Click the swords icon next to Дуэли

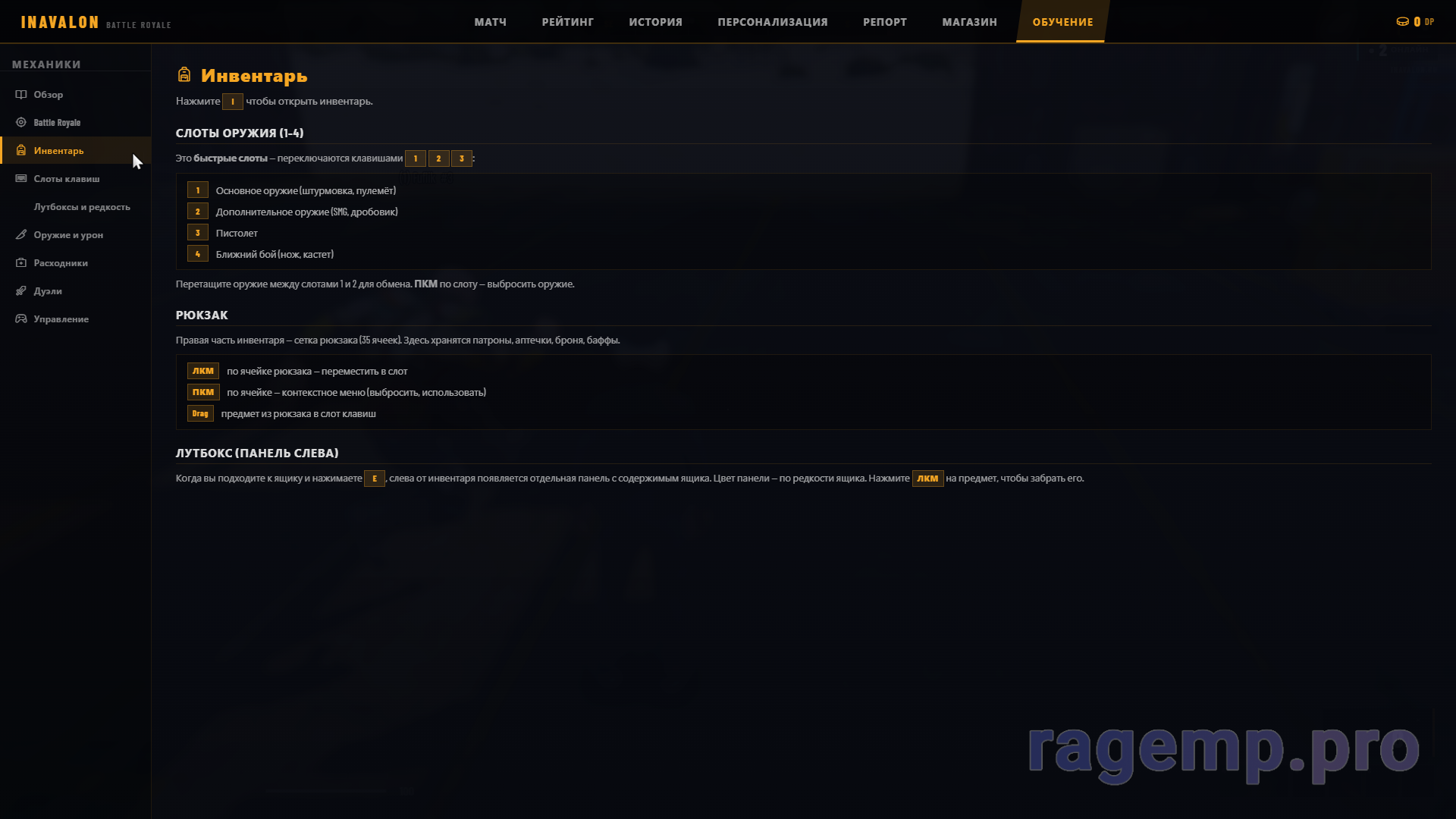click(21, 291)
